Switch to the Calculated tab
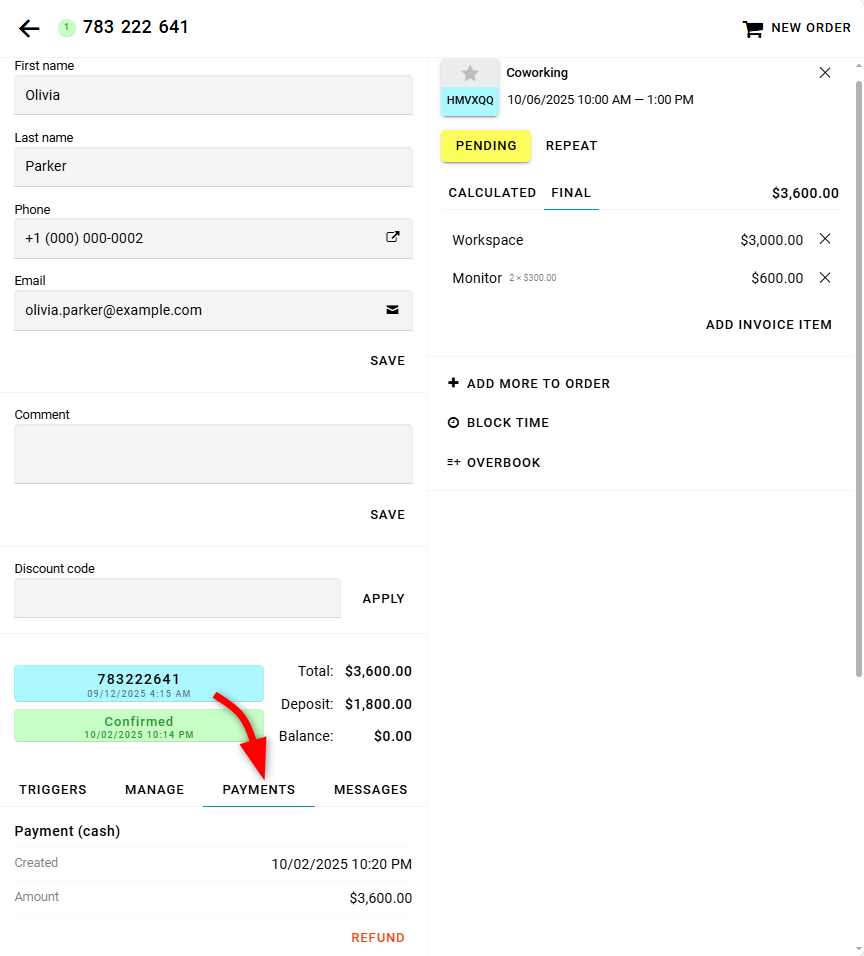The height and width of the screenshot is (956, 864). click(x=492, y=193)
